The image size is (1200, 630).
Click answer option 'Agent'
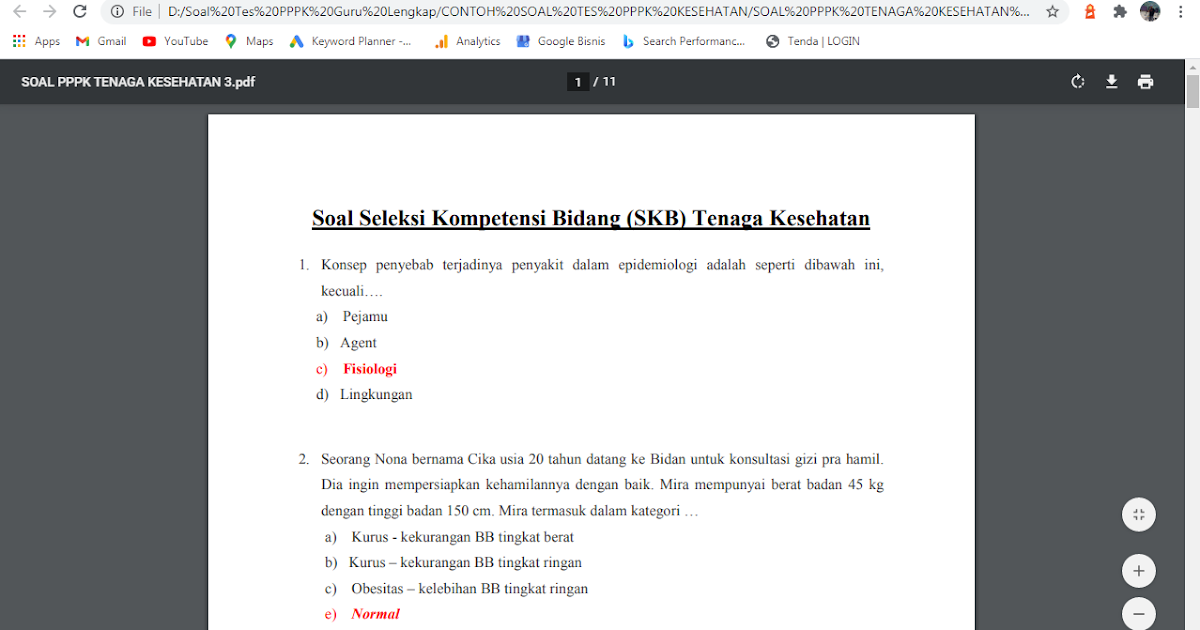click(358, 343)
